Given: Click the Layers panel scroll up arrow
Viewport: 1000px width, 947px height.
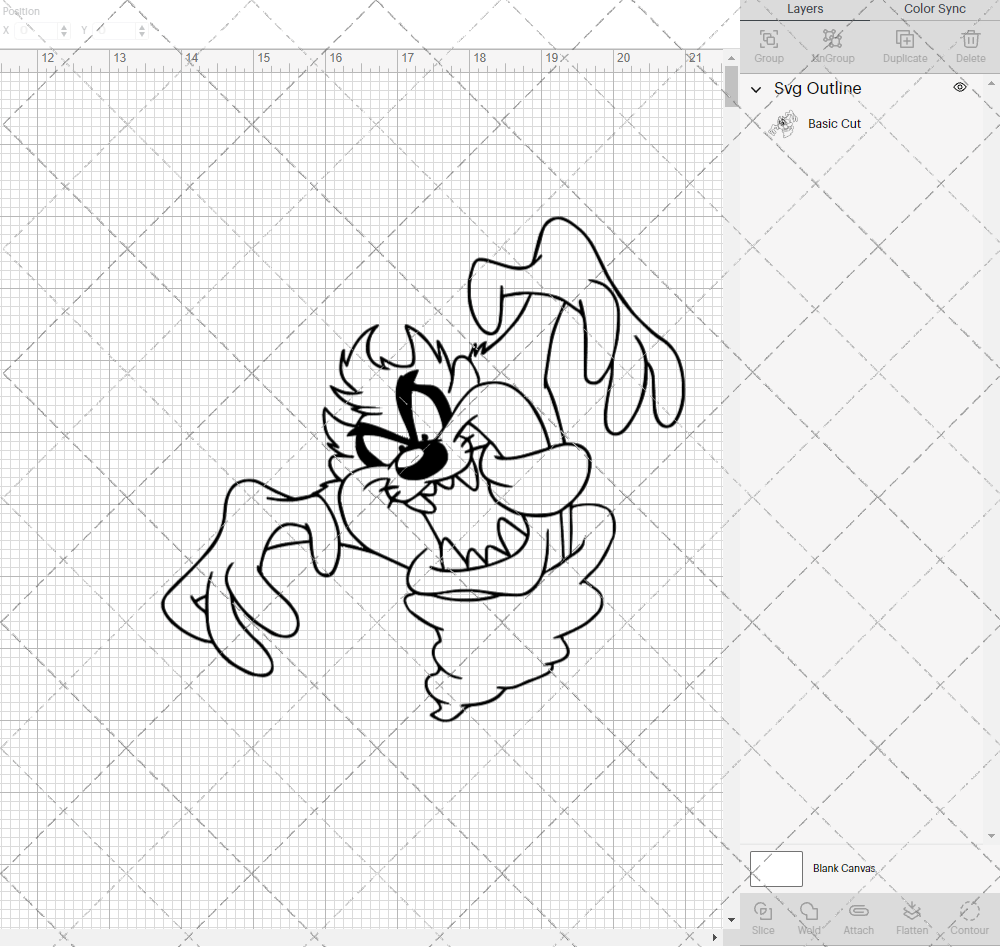Looking at the screenshot, I should point(990,84).
